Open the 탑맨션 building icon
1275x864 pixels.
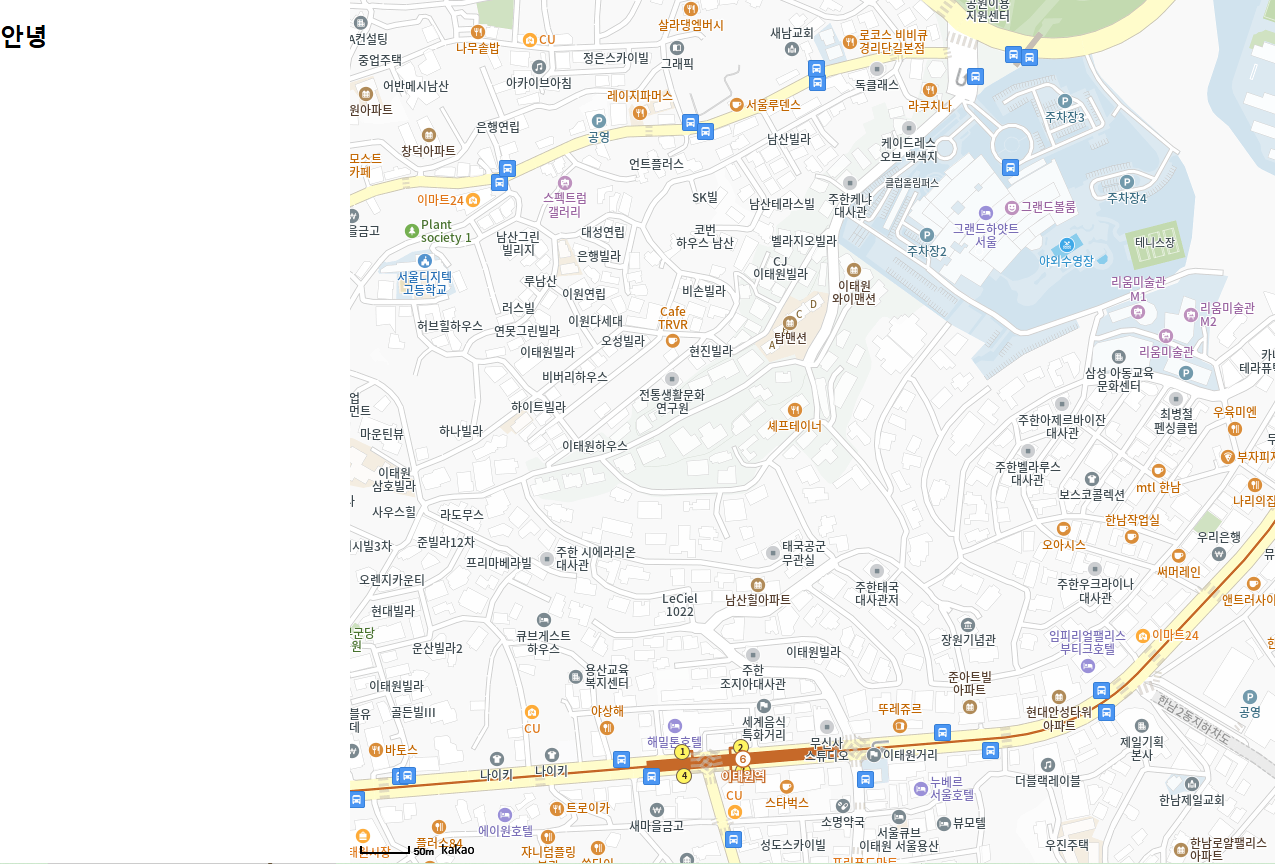pyautogui.click(x=790, y=322)
